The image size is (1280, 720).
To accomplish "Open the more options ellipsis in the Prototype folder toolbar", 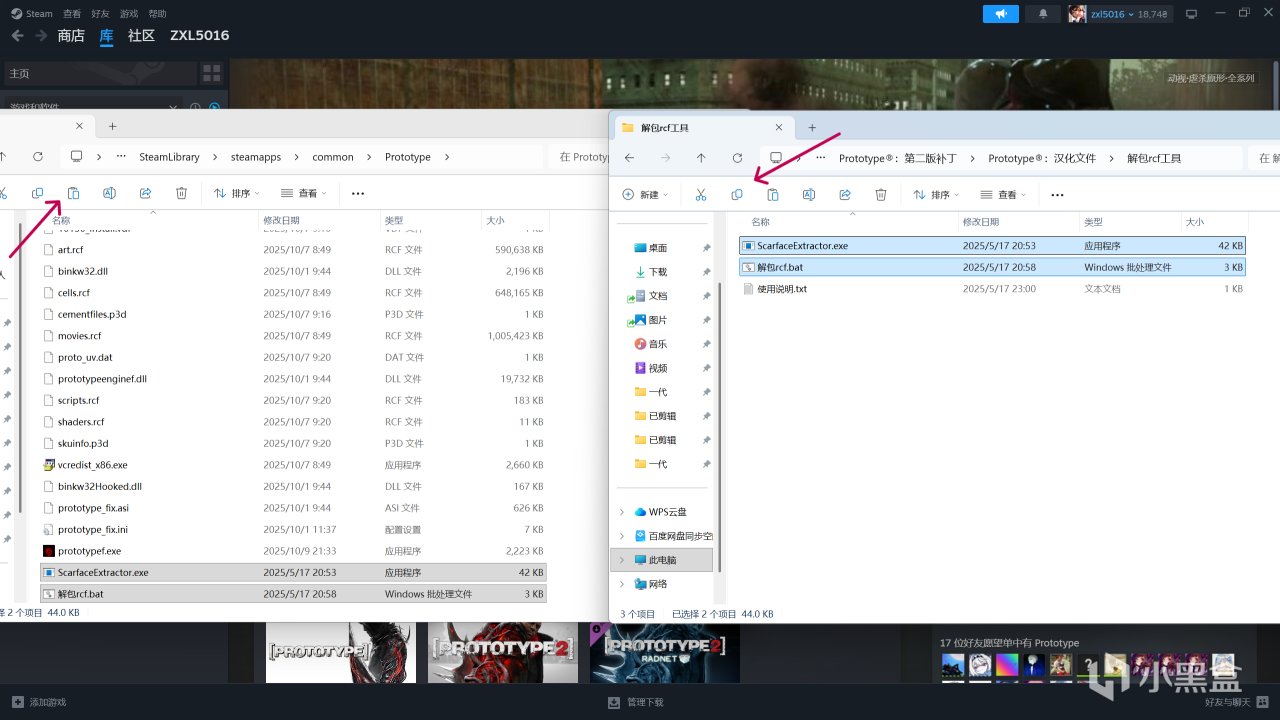I will (x=358, y=194).
